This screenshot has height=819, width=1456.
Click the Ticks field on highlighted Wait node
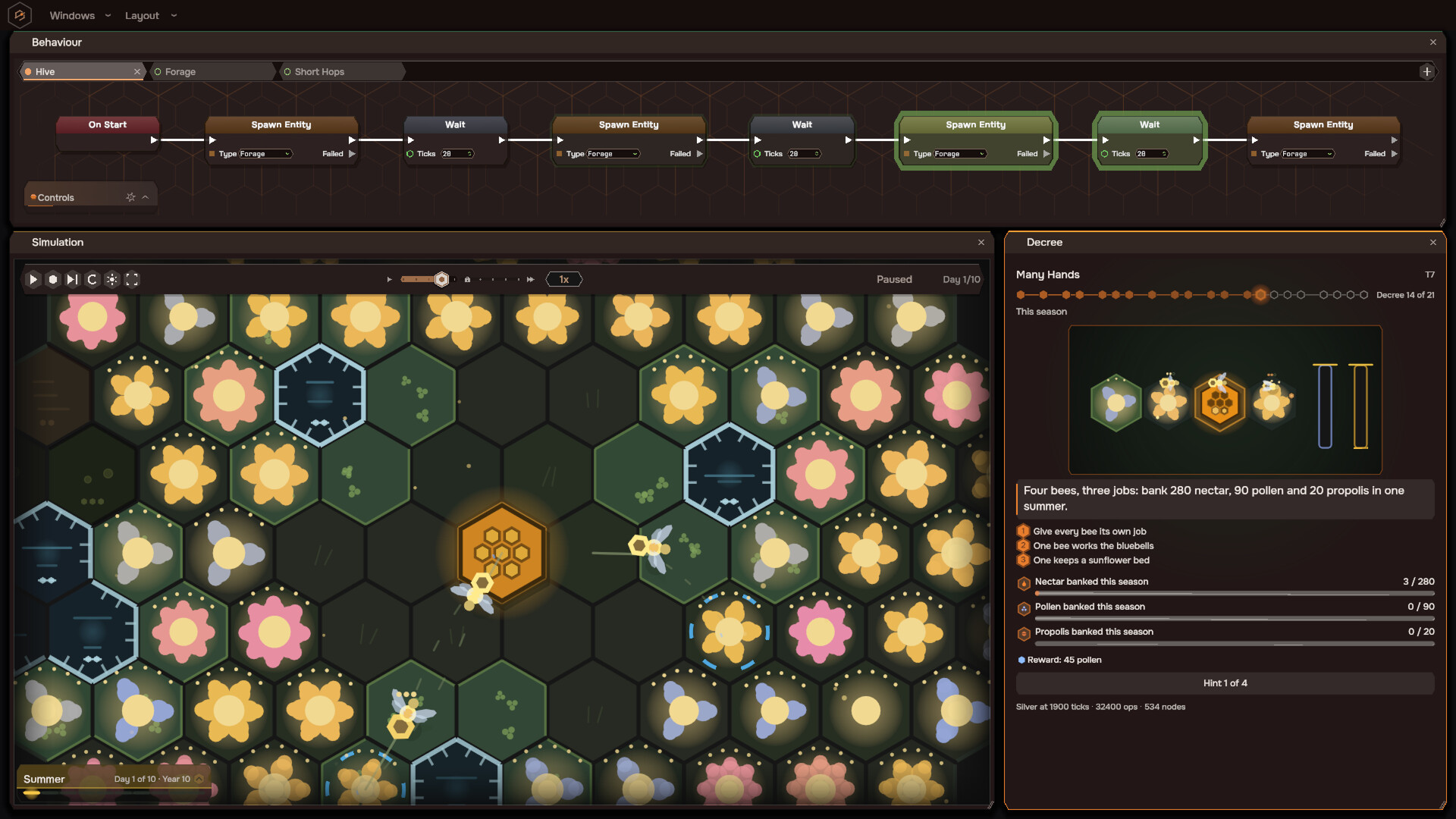coord(1151,154)
